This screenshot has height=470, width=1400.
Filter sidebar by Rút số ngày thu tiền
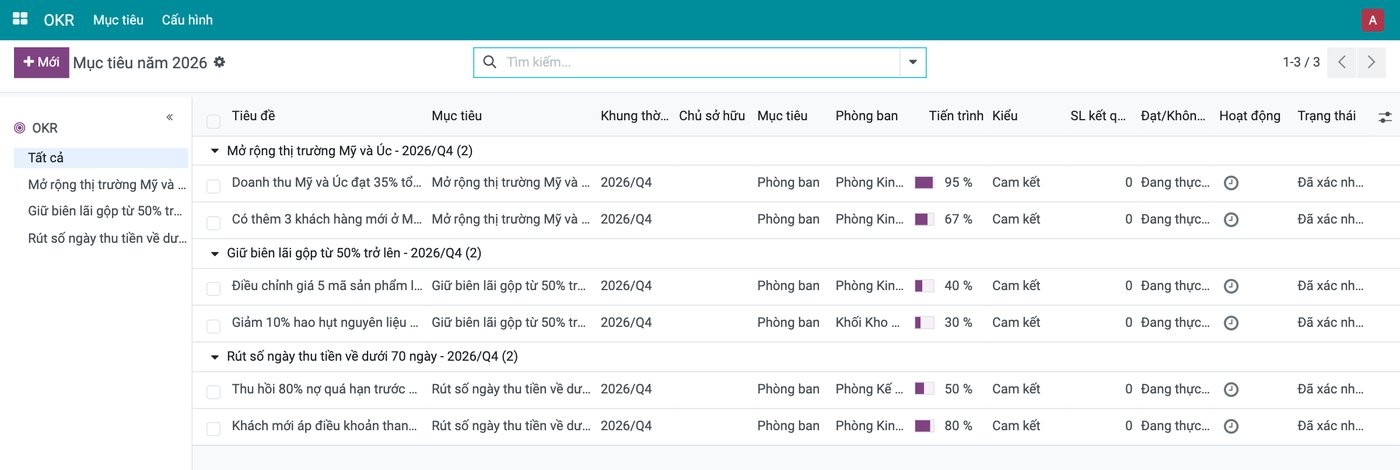point(107,238)
